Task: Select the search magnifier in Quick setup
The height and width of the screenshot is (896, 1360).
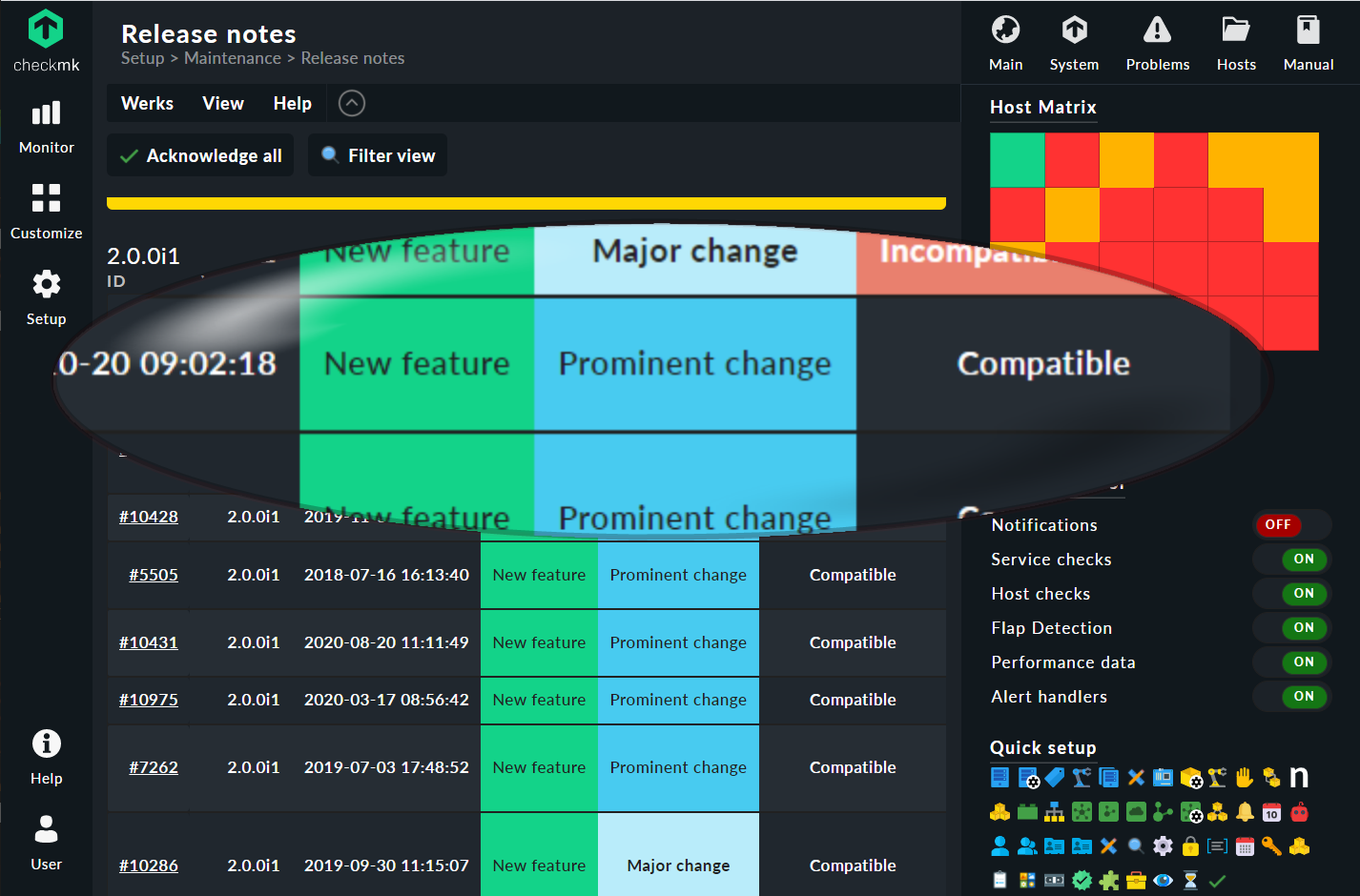Action: [1135, 845]
